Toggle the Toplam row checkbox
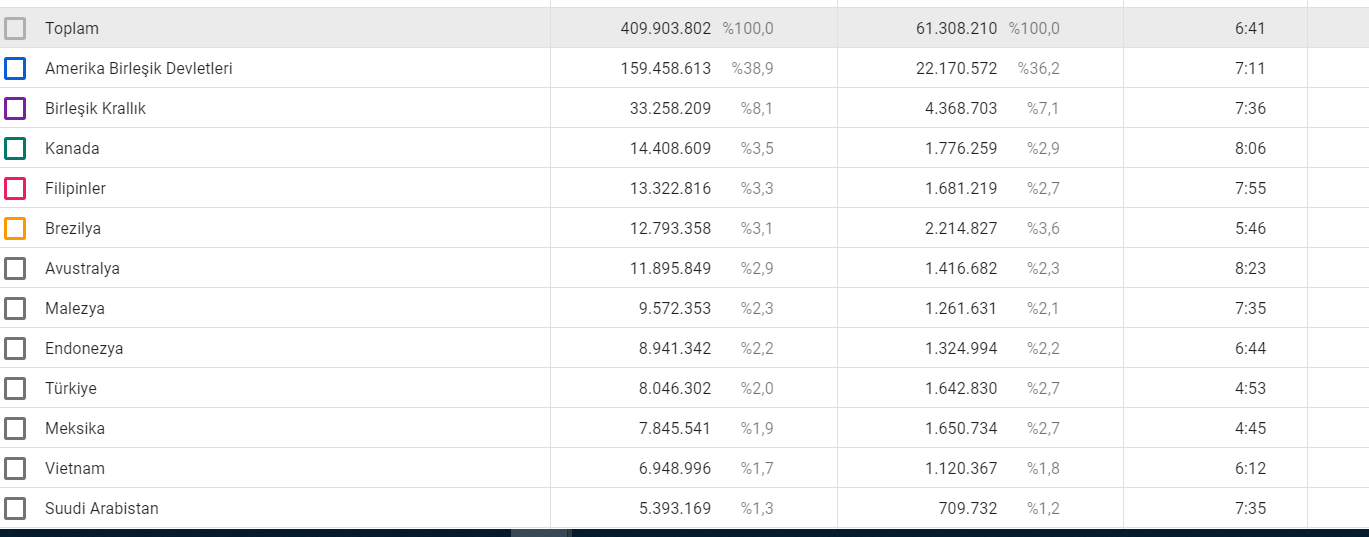This screenshot has width=1369, height=537. pyautogui.click(x=15, y=28)
